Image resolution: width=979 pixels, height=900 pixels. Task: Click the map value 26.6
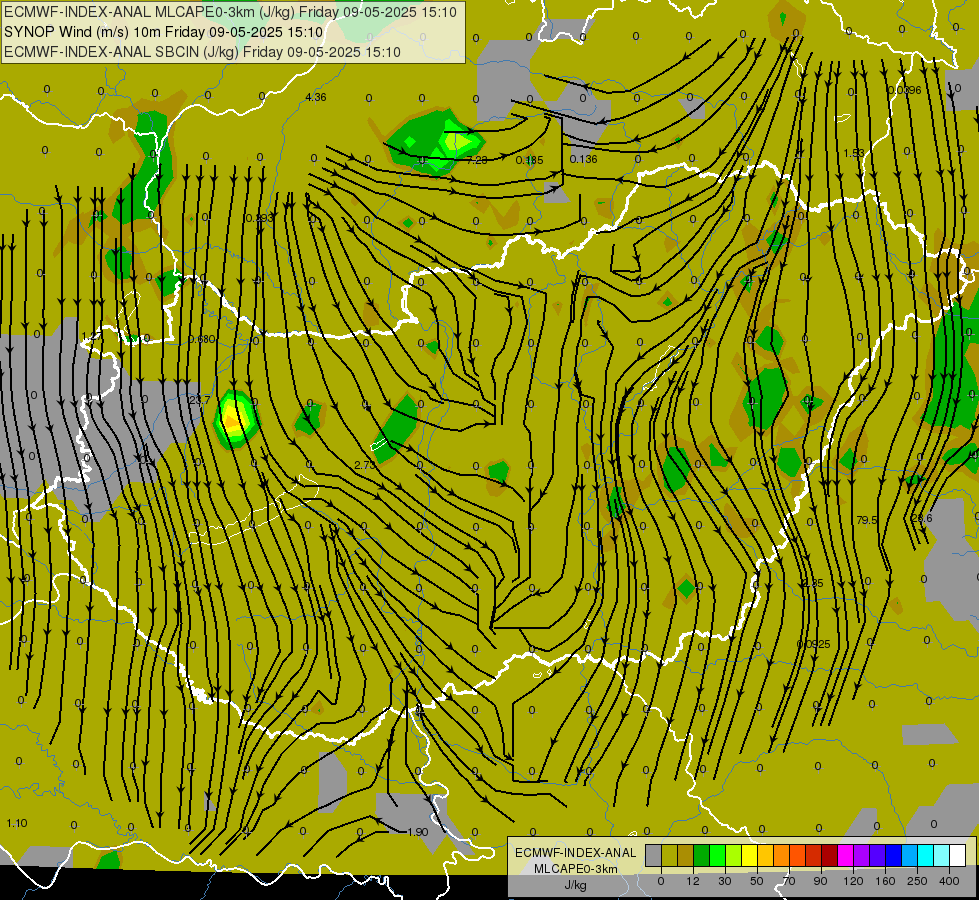[x=922, y=518]
